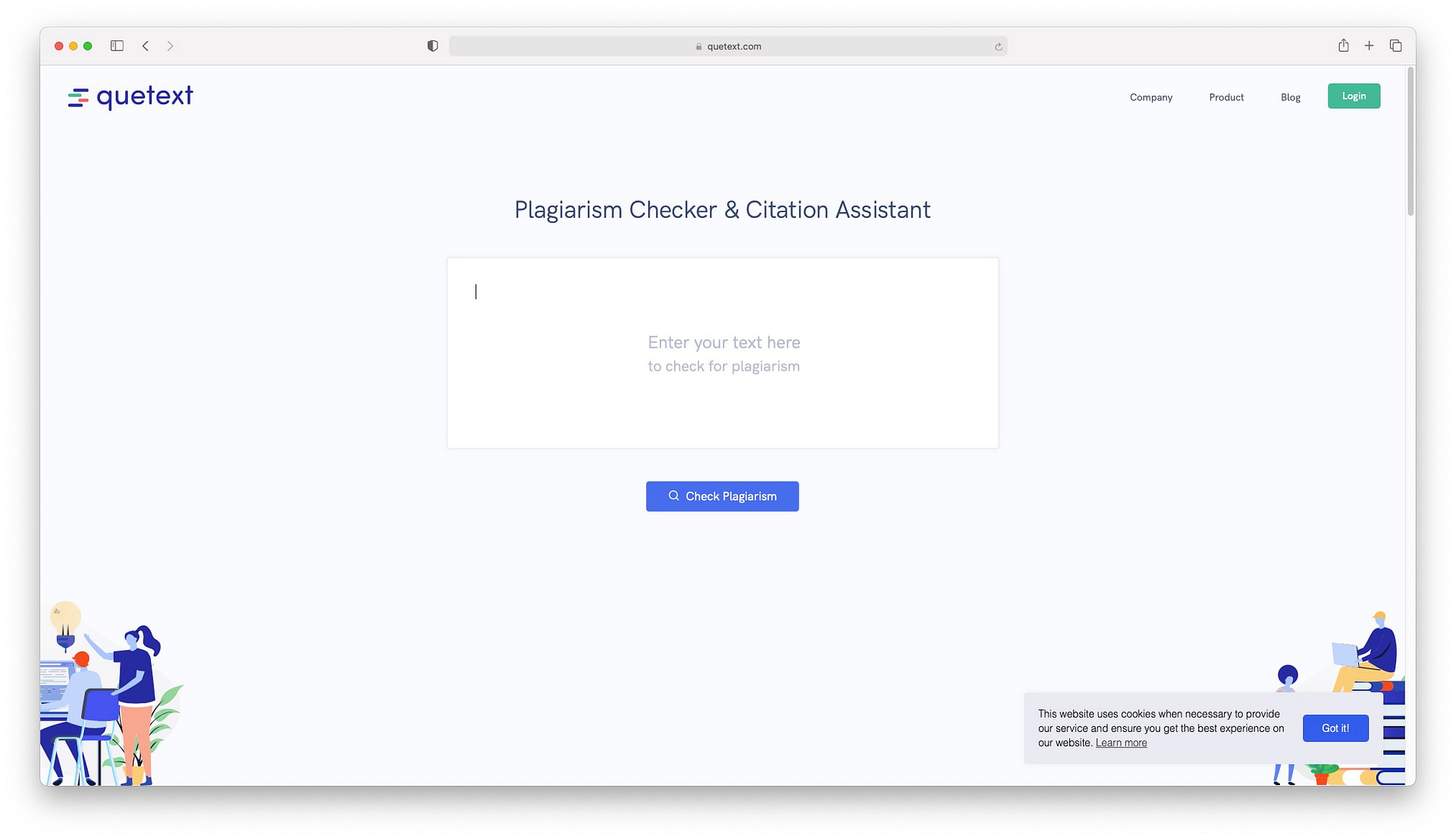Screen dimensions: 1456x839
Task: Expand the browser bookmarks dropdown
Action: point(116,45)
